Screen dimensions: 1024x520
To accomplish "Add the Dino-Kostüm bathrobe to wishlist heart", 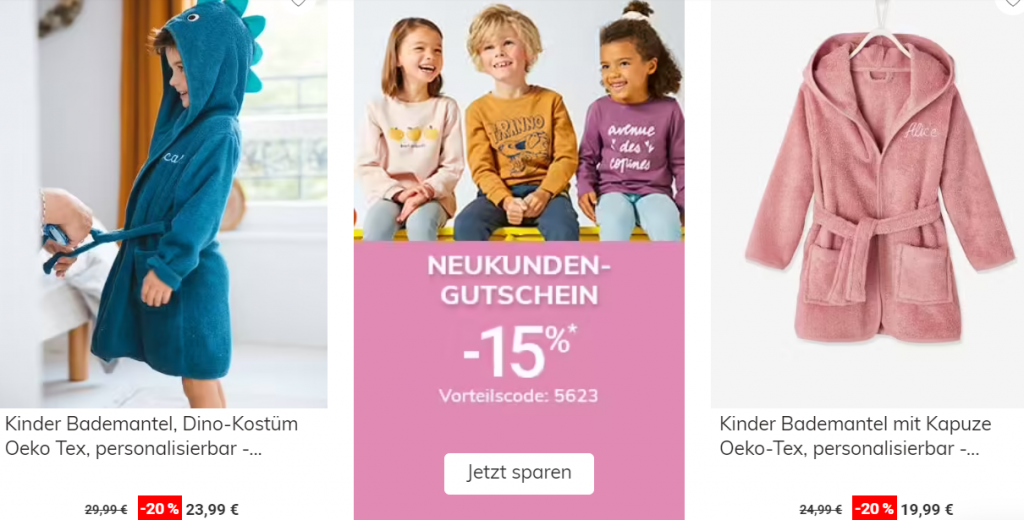I will pos(298,3).
